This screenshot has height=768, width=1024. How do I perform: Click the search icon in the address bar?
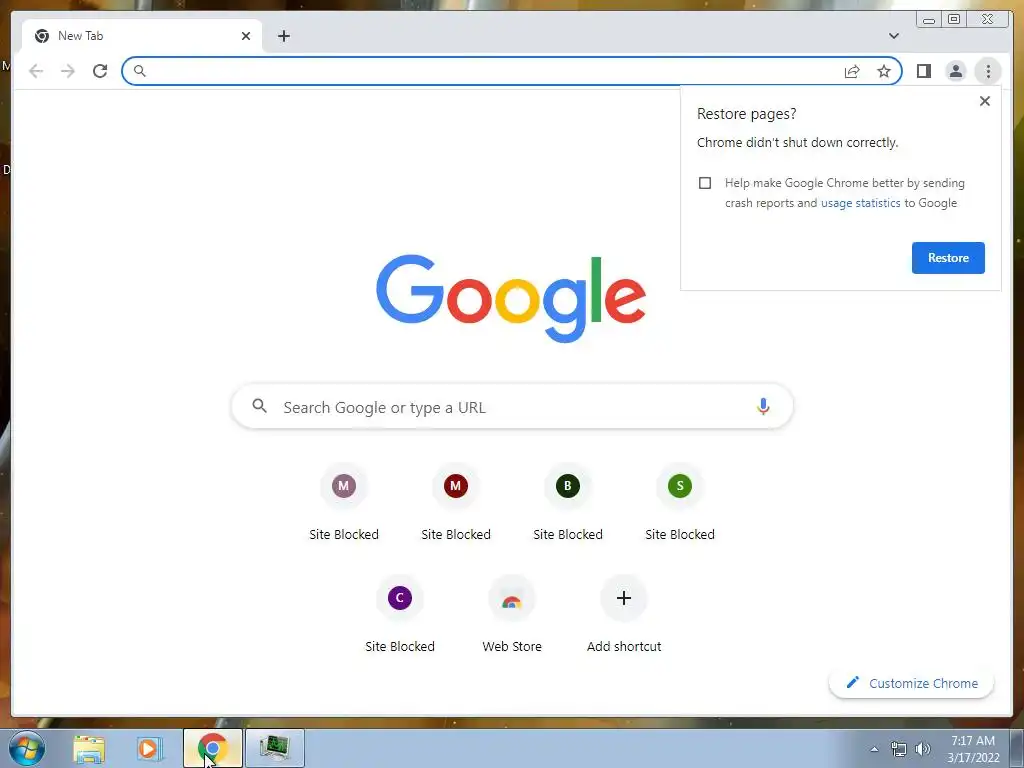[x=140, y=71]
